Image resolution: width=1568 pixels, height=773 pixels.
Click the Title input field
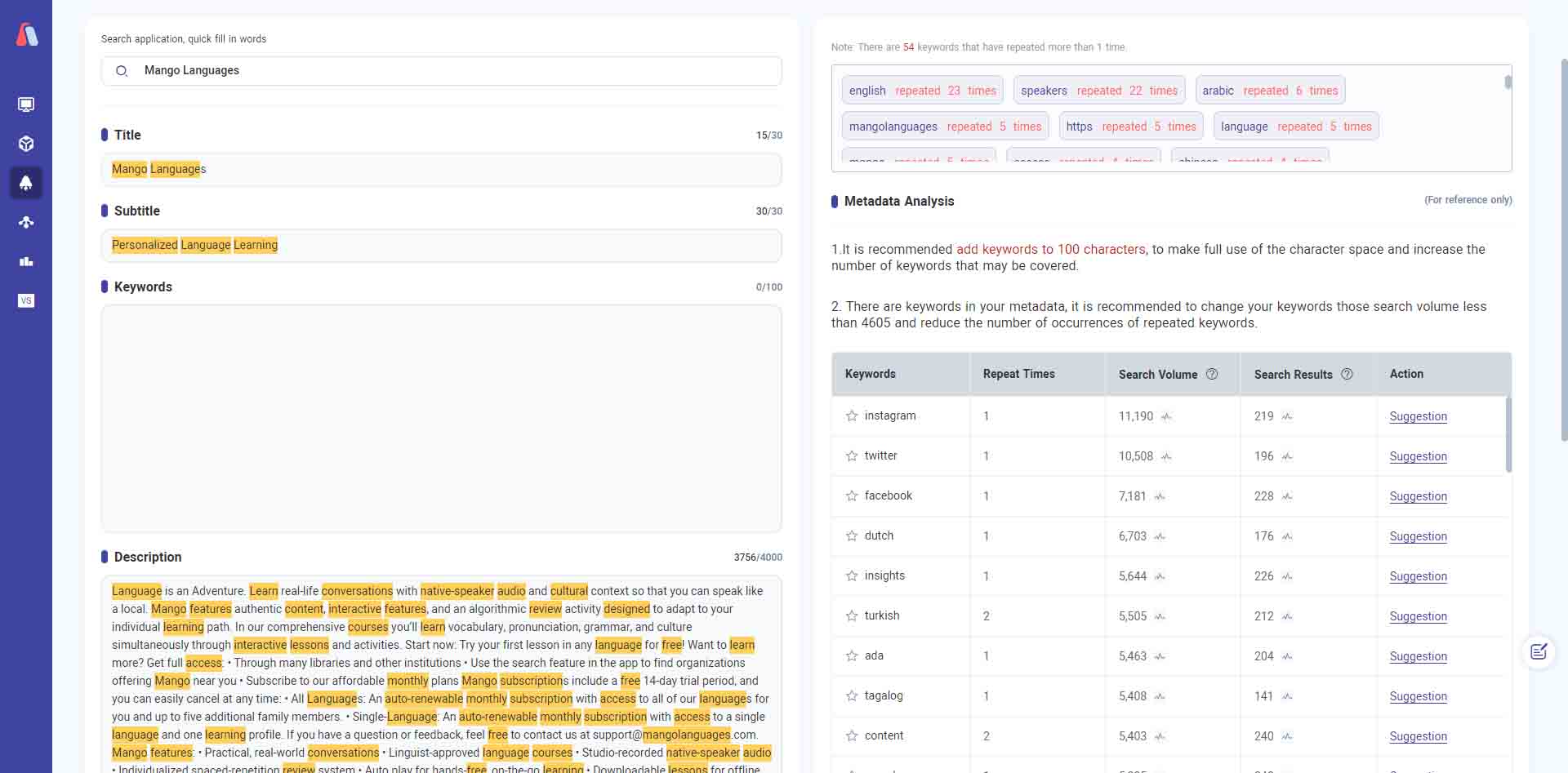(441, 170)
